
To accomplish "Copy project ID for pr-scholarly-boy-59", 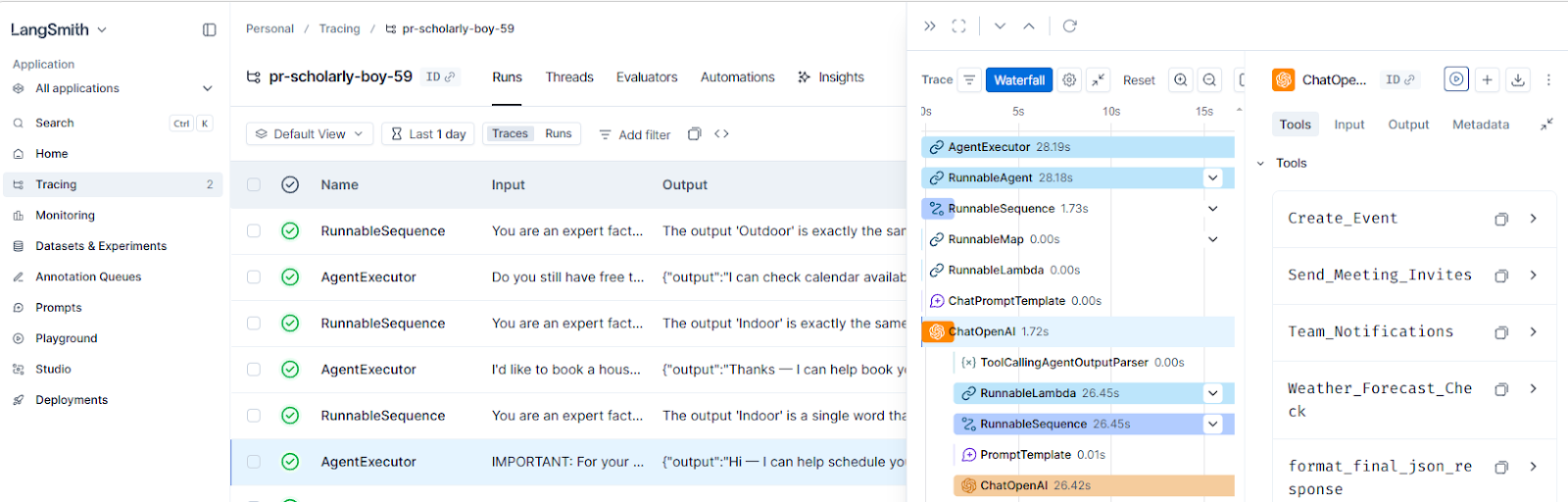I will 440,76.
